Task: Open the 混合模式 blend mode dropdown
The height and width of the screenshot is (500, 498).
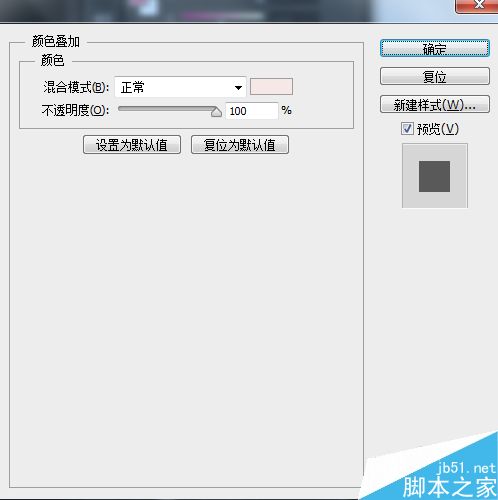Action: [180, 87]
